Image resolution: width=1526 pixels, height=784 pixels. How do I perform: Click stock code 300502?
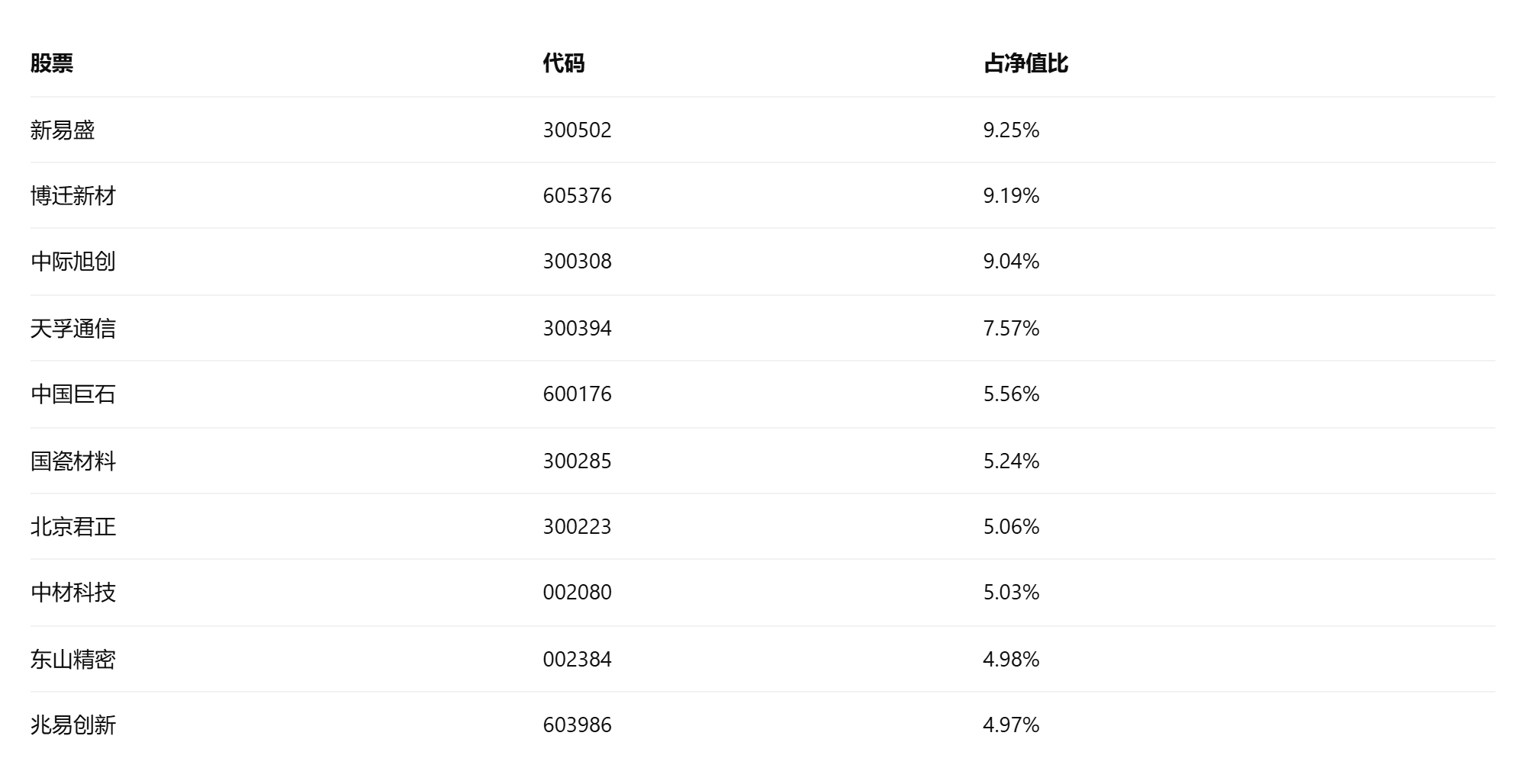coord(578,130)
